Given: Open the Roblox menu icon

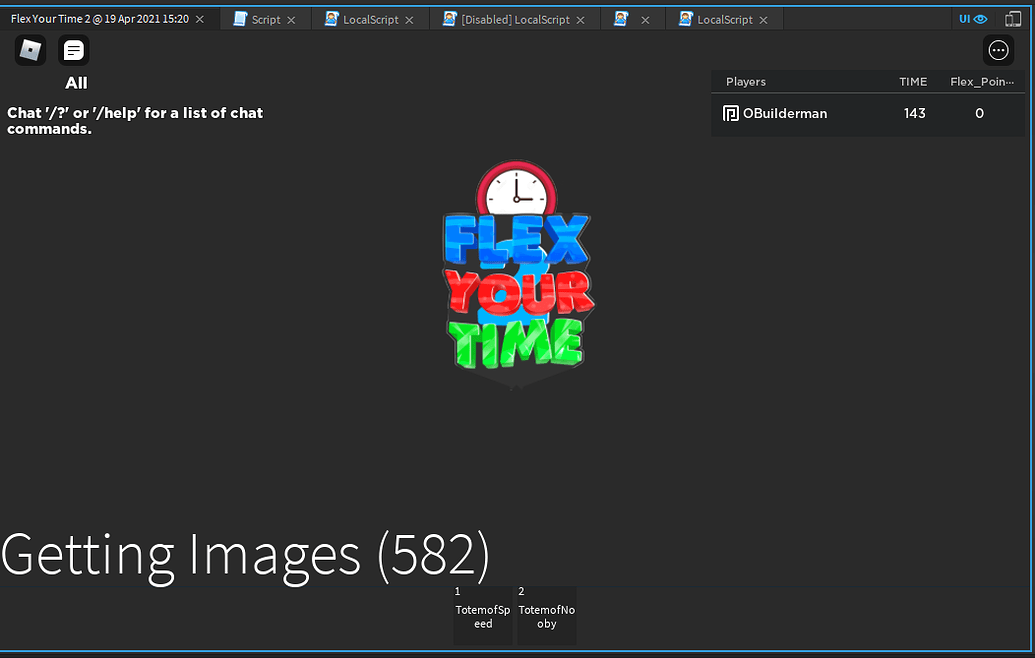Looking at the screenshot, I should [30, 50].
